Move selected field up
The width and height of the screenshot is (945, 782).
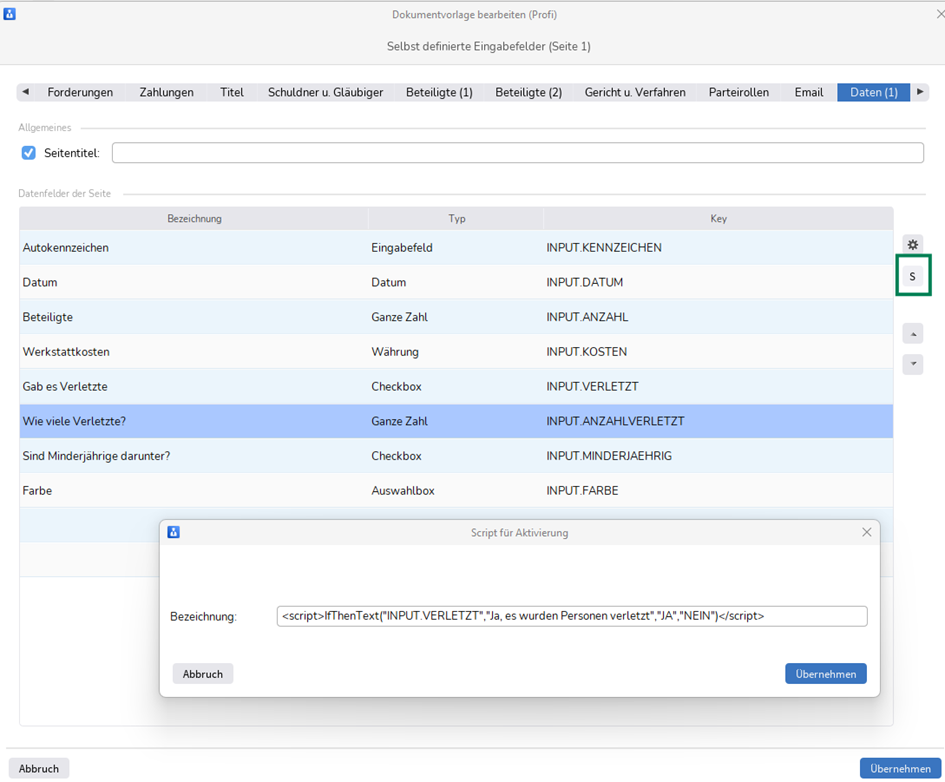(x=912, y=334)
